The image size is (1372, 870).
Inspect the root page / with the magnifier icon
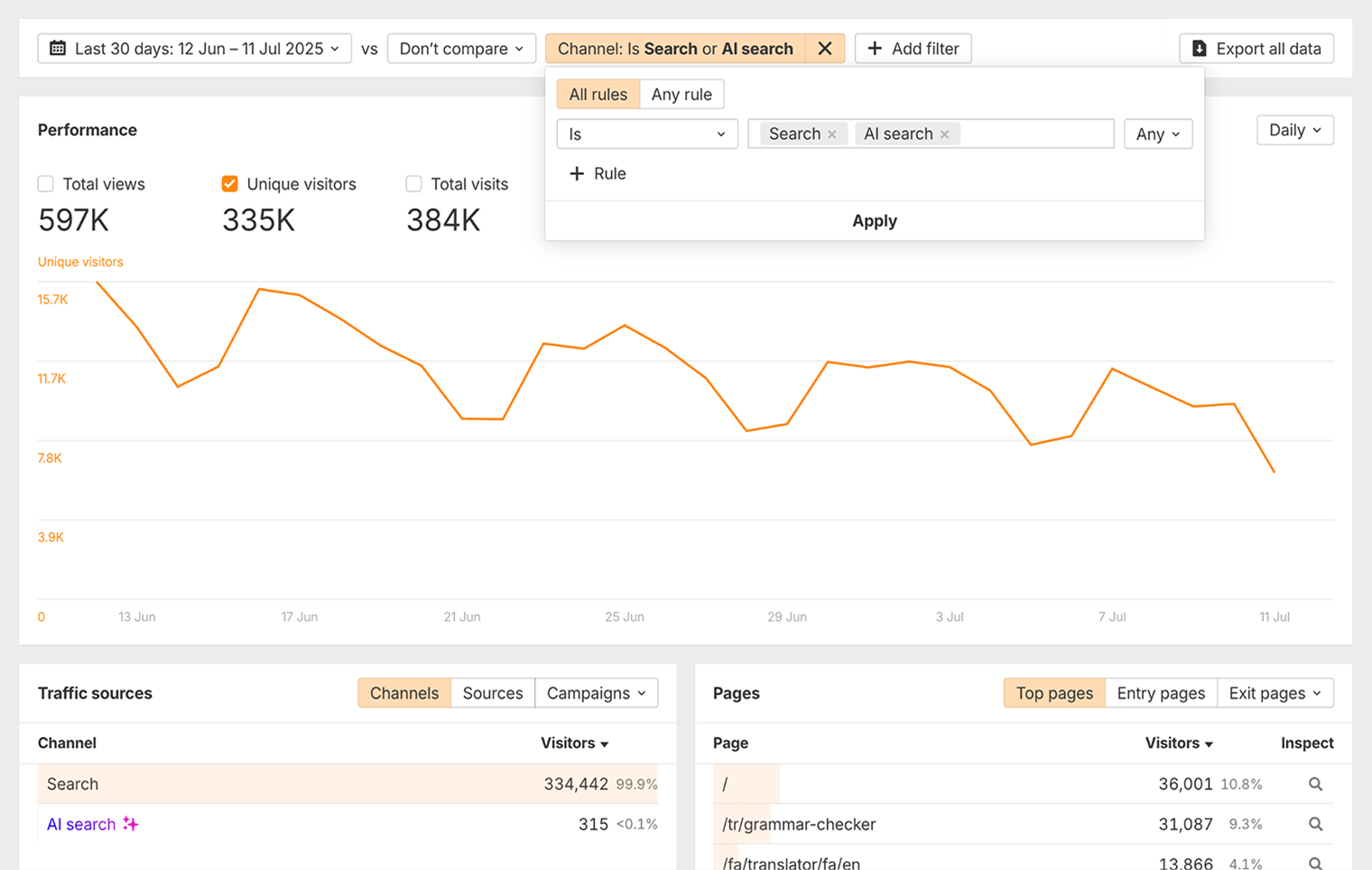click(x=1315, y=783)
